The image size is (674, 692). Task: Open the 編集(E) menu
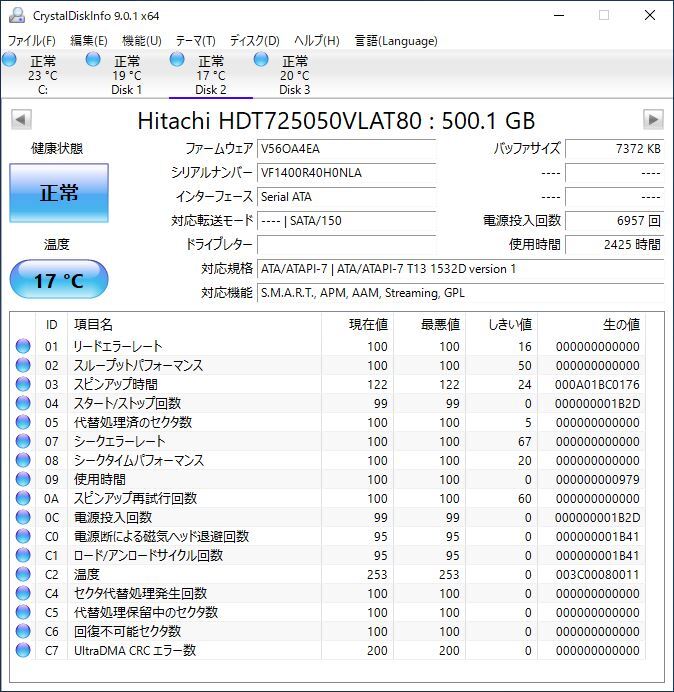[x=89, y=41]
